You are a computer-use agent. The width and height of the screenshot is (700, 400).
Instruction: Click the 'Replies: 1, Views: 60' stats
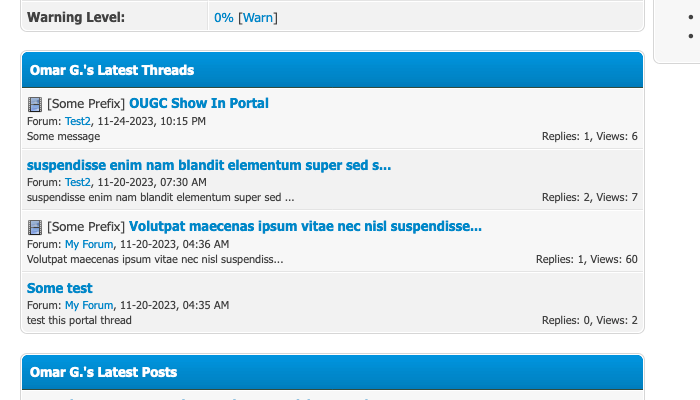[586, 259]
